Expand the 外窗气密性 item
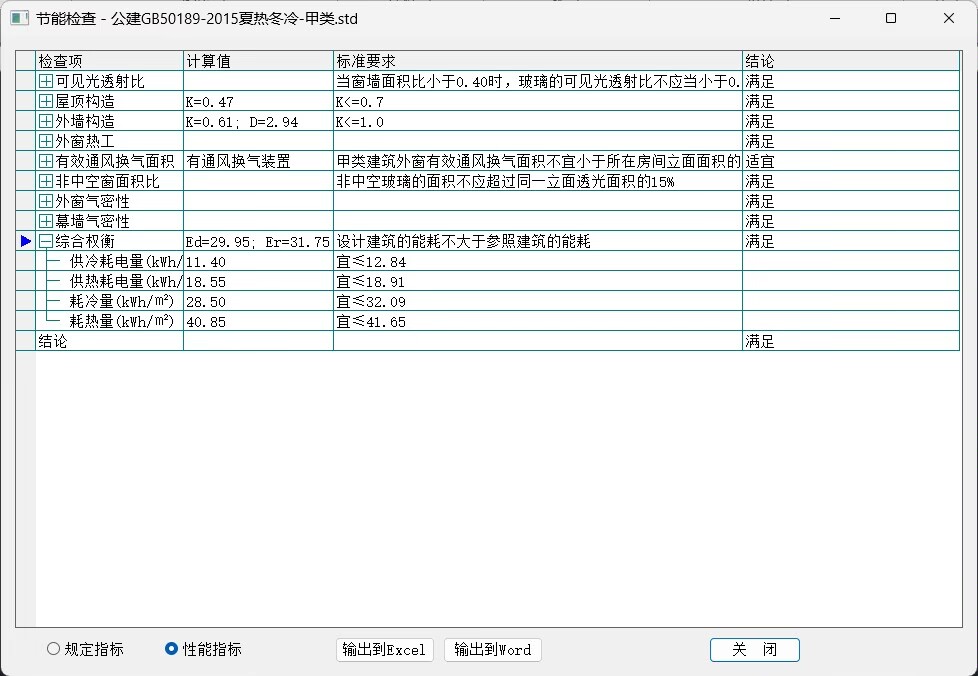This screenshot has height=676, width=978. pos(45,201)
